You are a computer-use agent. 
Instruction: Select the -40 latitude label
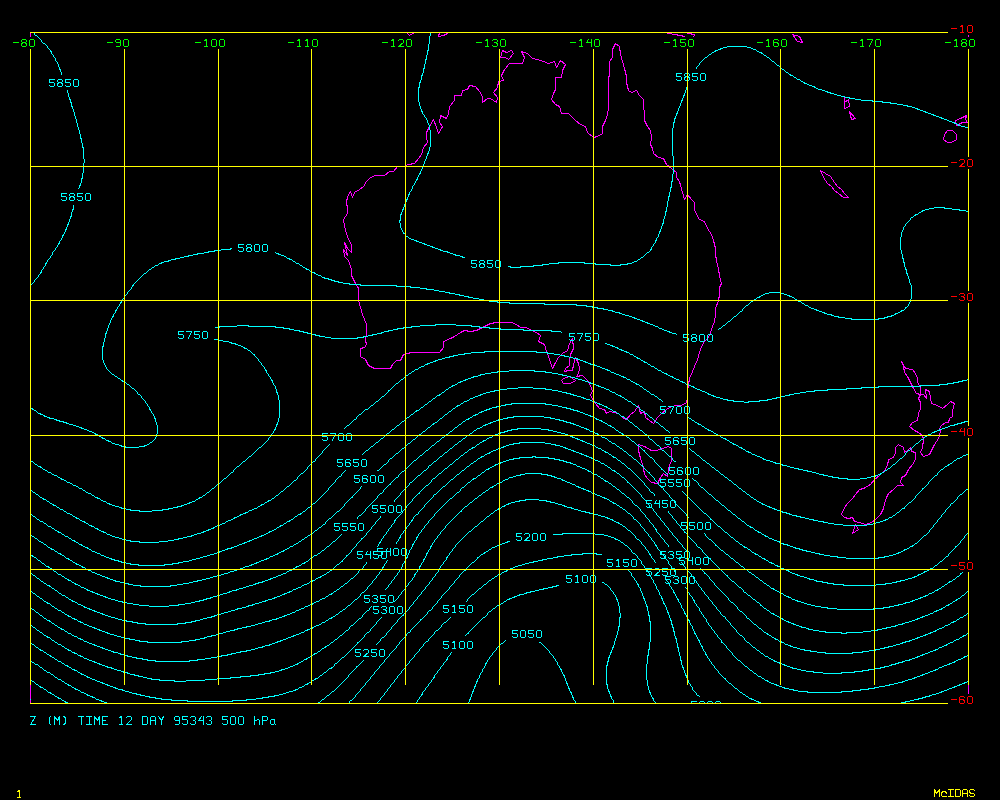[960, 432]
